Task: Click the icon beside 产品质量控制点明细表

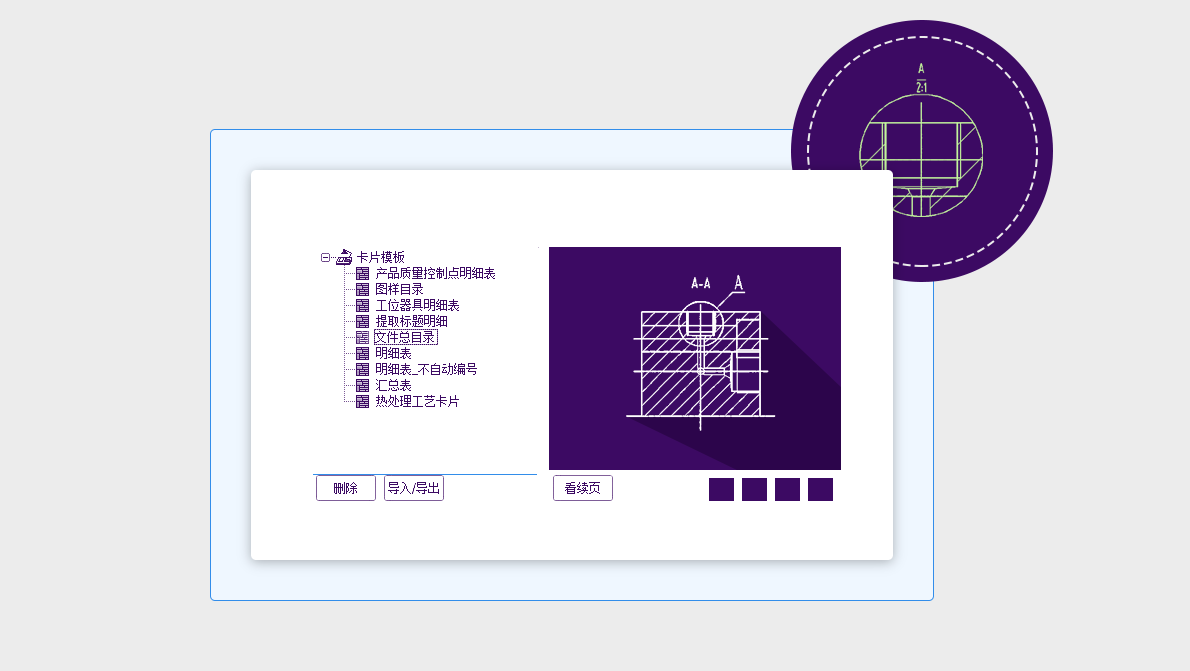Action: 362,273
